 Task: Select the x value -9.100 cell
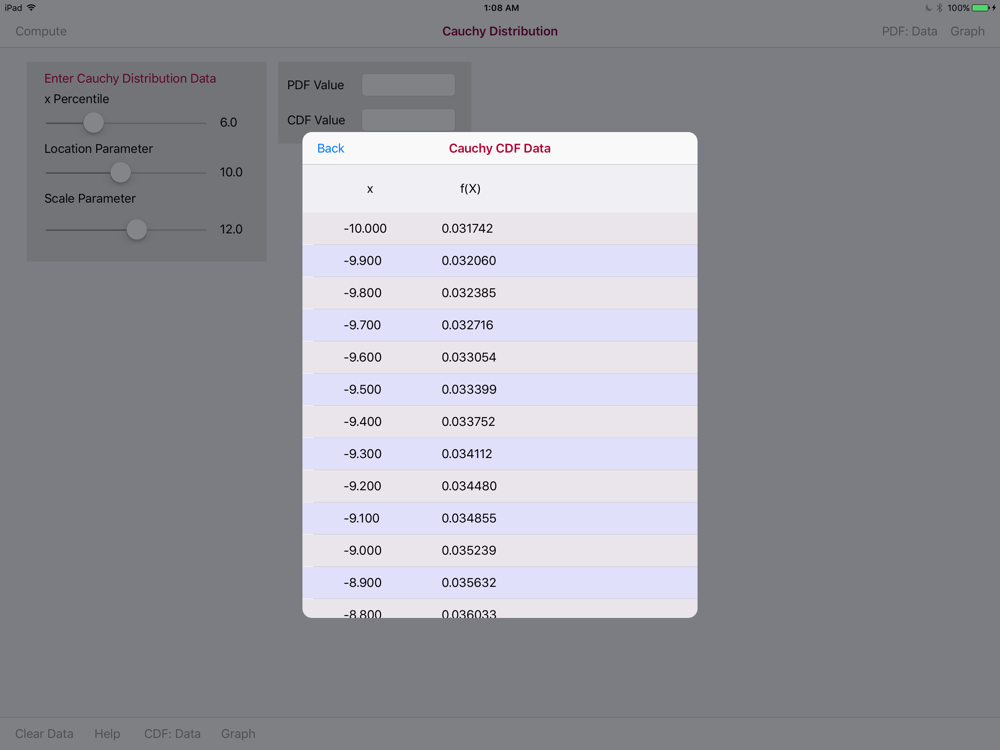[x=361, y=518]
